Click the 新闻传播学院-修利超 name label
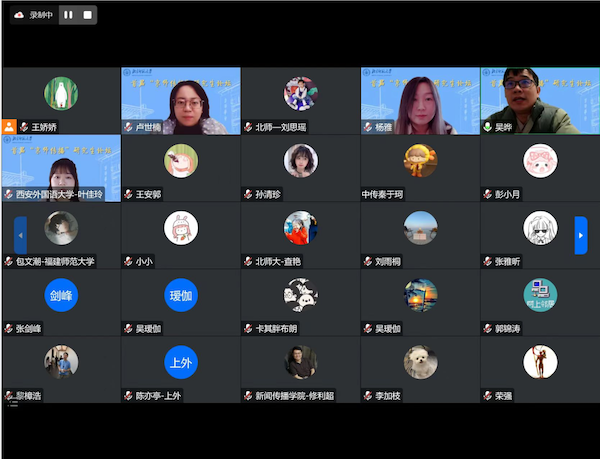The height and width of the screenshot is (459, 600). point(295,396)
